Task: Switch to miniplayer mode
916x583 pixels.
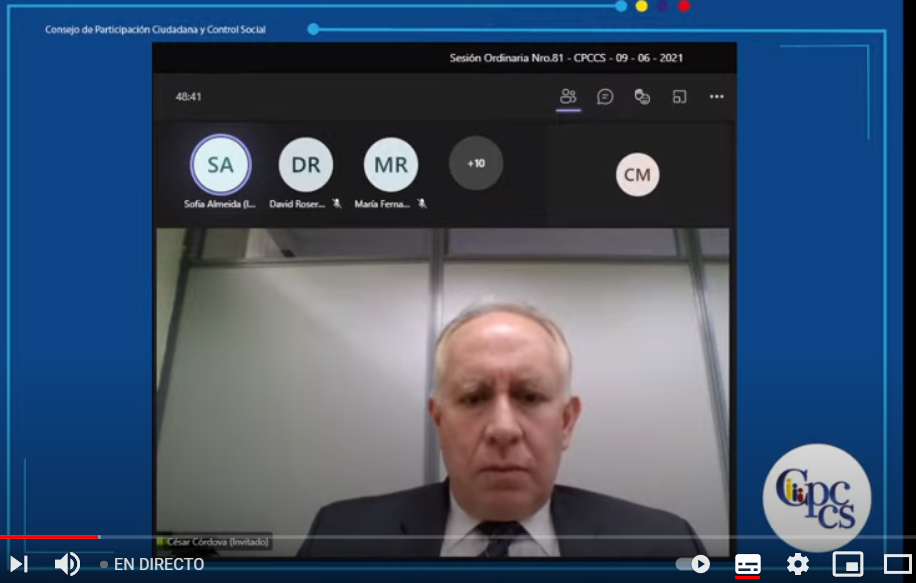Action: [x=848, y=565]
